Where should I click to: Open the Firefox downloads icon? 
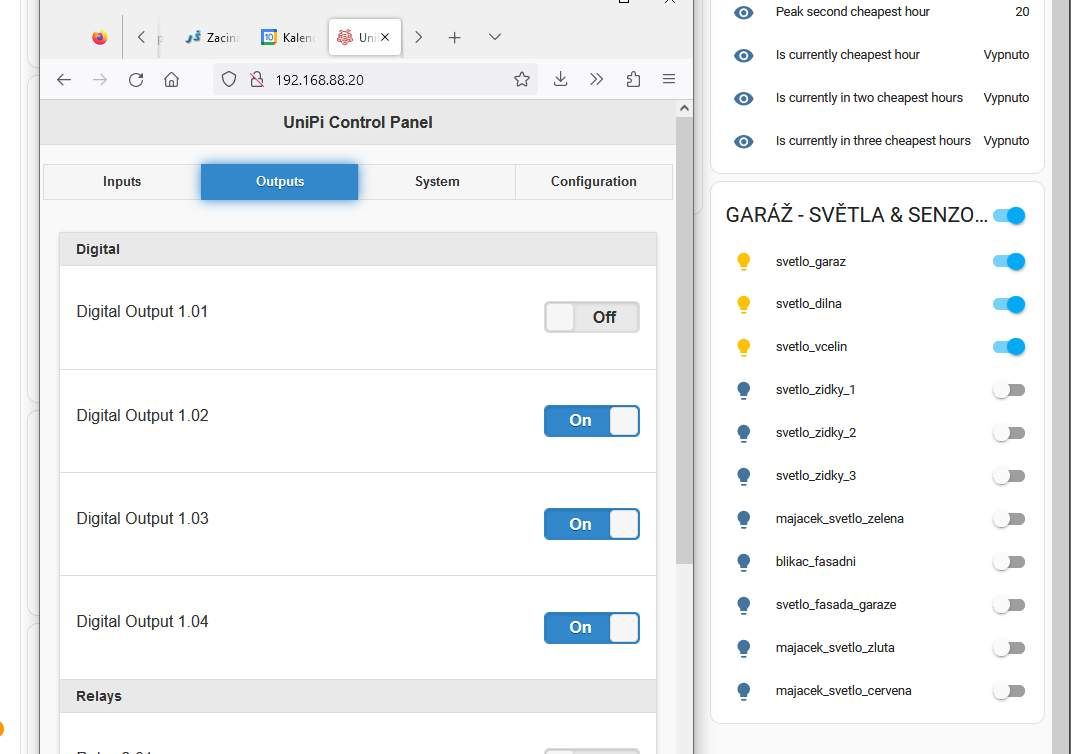(x=560, y=80)
